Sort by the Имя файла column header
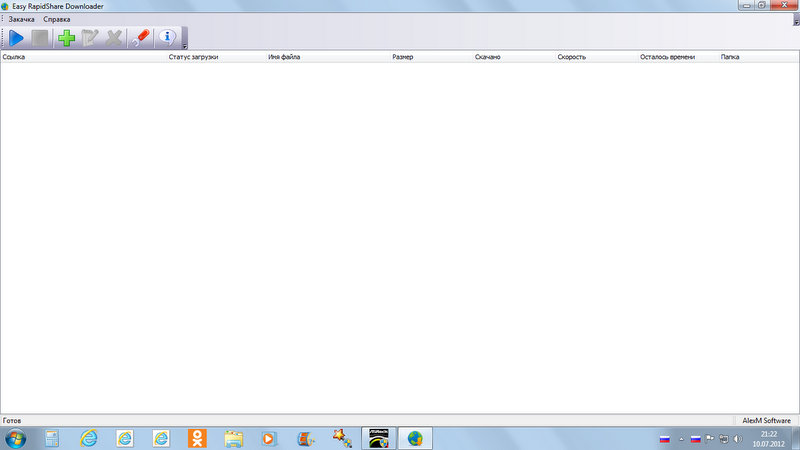The width and height of the screenshot is (800, 450). coord(328,57)
